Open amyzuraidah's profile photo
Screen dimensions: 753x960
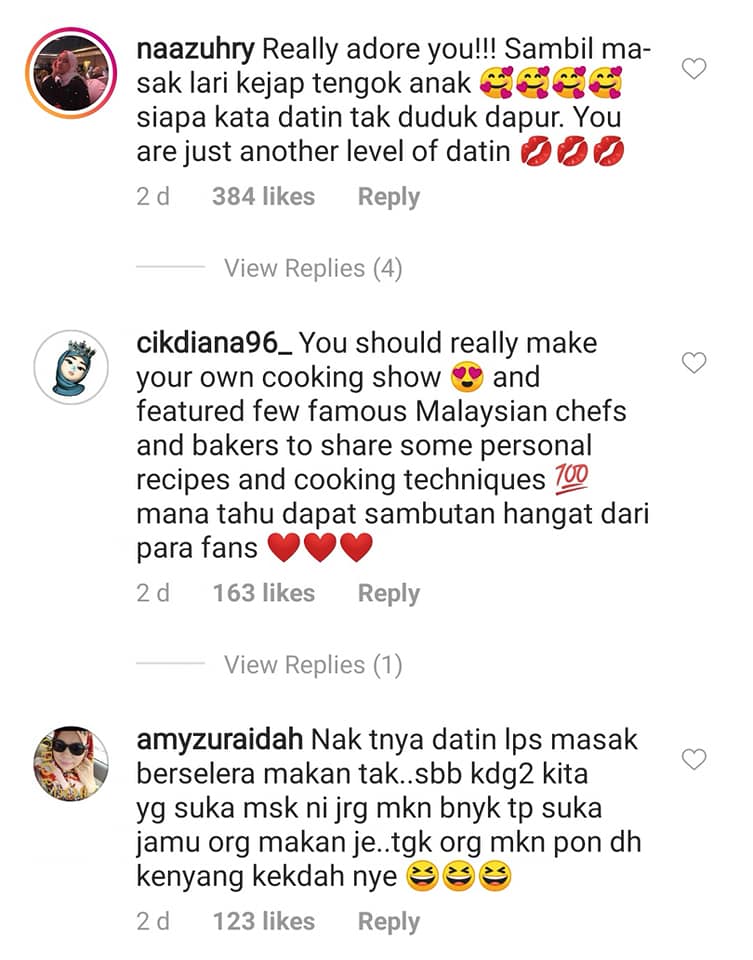[71, 763]
